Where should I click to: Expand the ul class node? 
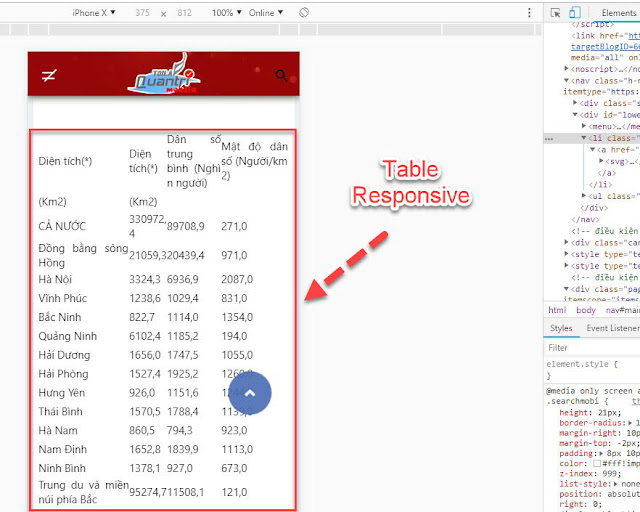tap(584, 196)
